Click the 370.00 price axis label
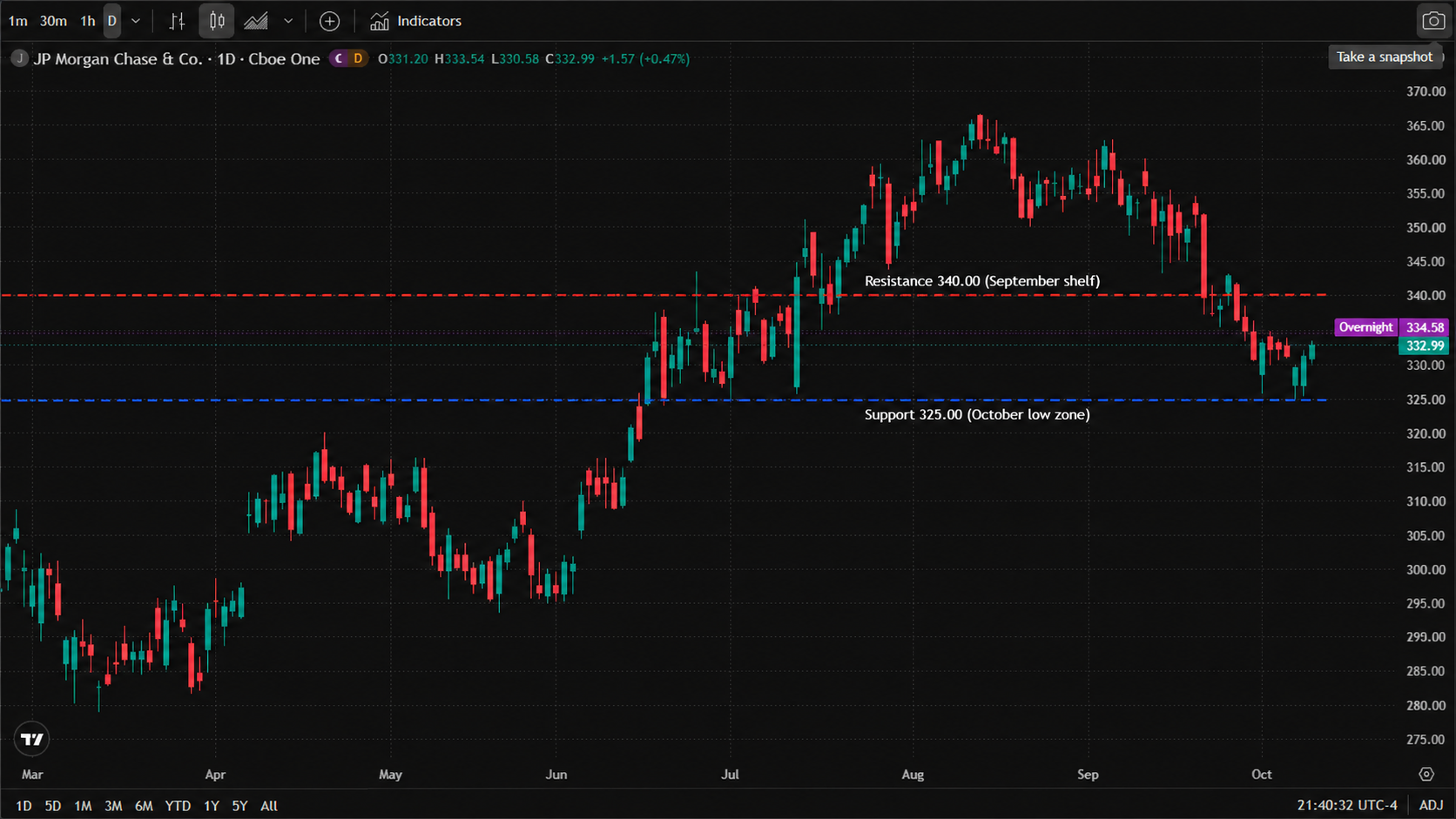This screenshot has height=819, width=1456. click(x=1426, y=91)
